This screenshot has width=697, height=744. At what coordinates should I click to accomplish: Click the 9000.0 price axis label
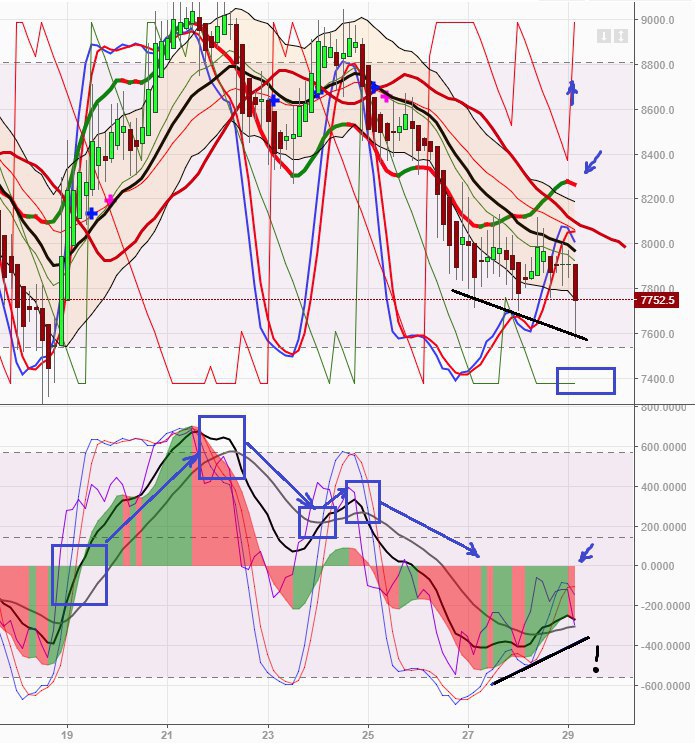[657, 20]
